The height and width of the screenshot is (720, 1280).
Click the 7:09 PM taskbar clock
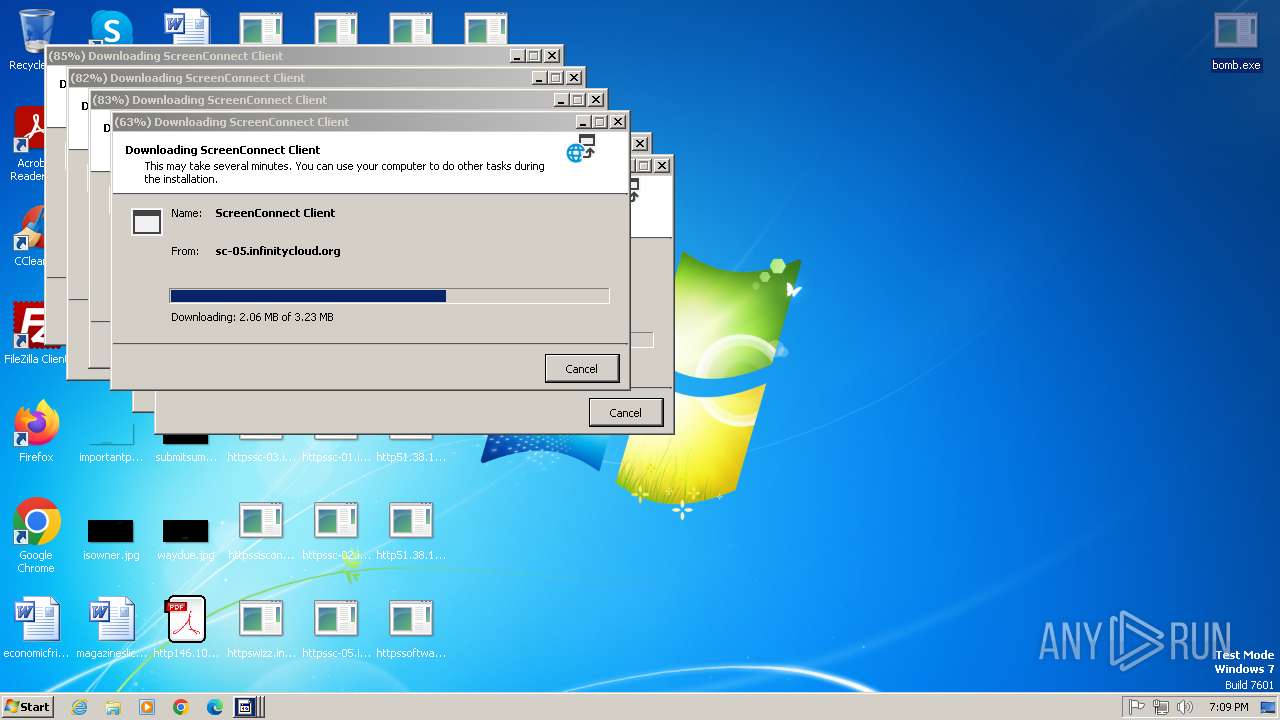(x=1228, y=707)
